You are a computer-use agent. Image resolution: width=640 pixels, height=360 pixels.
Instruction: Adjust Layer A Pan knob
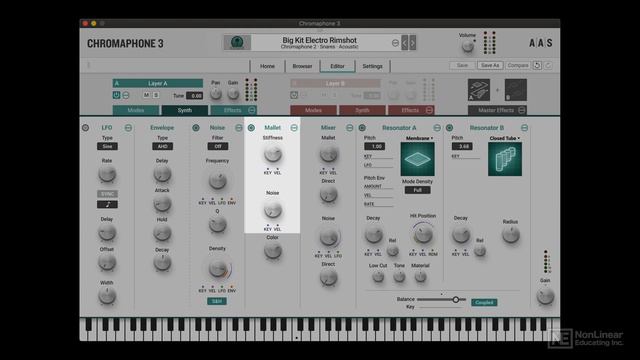click(216, 94)
